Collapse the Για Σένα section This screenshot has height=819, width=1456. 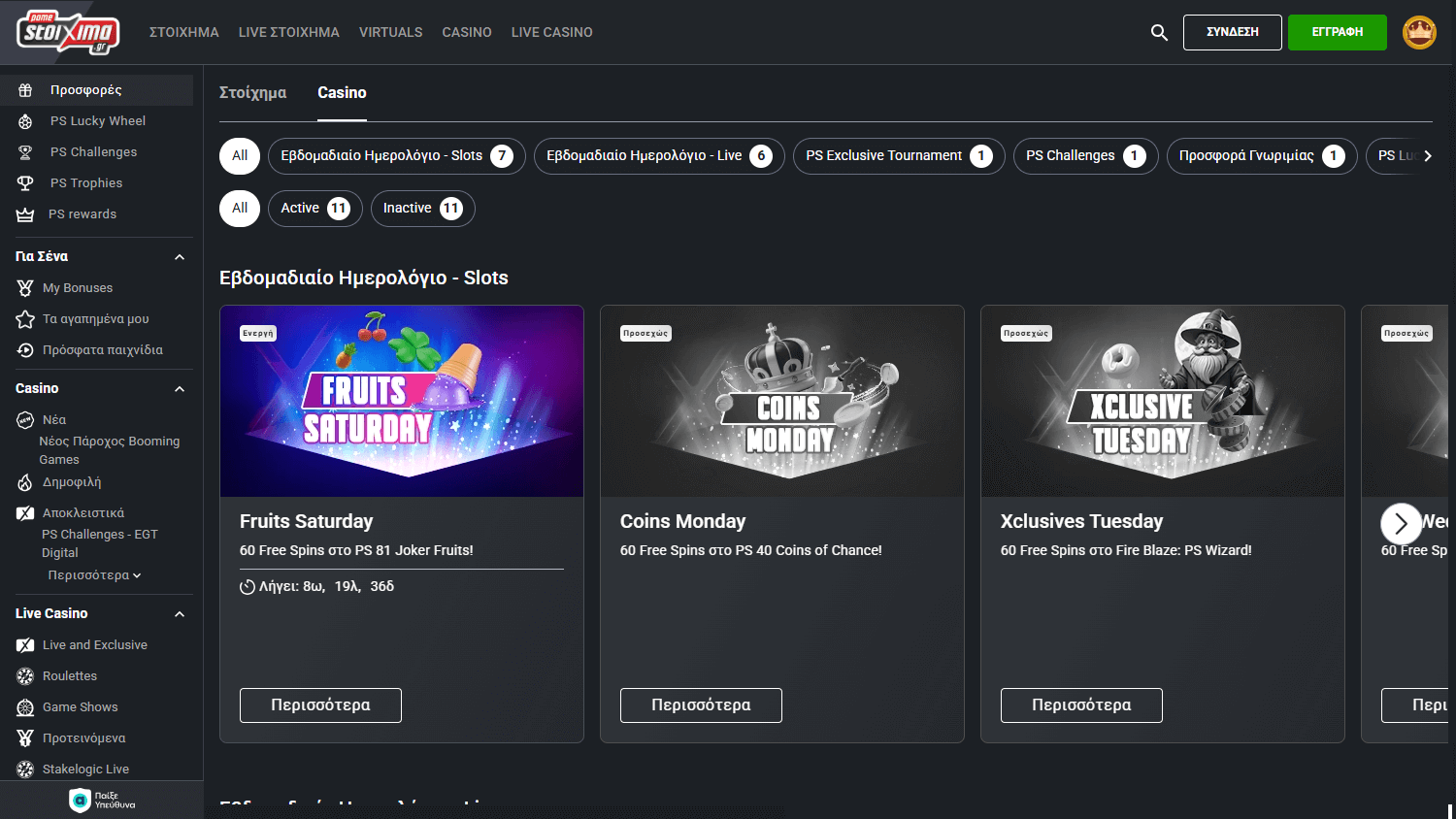click(179, 256)
